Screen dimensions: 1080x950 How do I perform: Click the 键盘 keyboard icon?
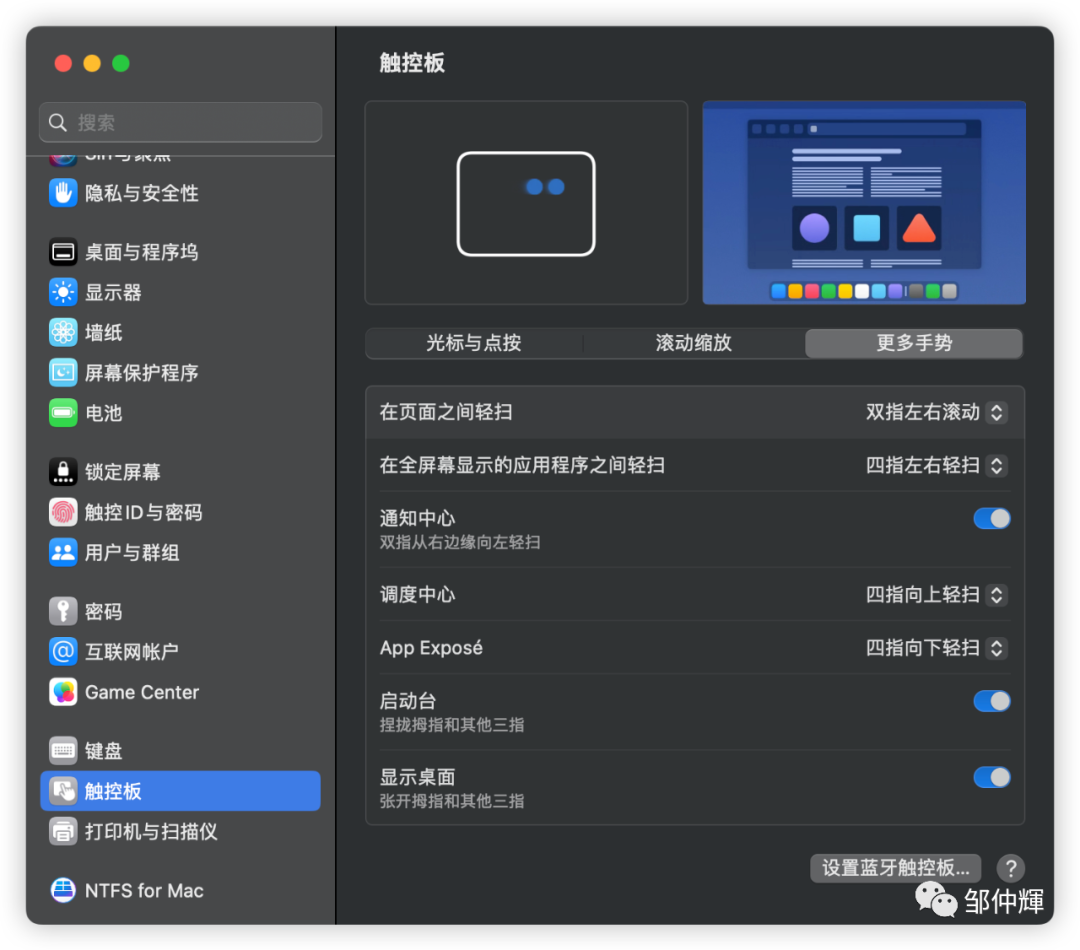click(x=63, y=750)
